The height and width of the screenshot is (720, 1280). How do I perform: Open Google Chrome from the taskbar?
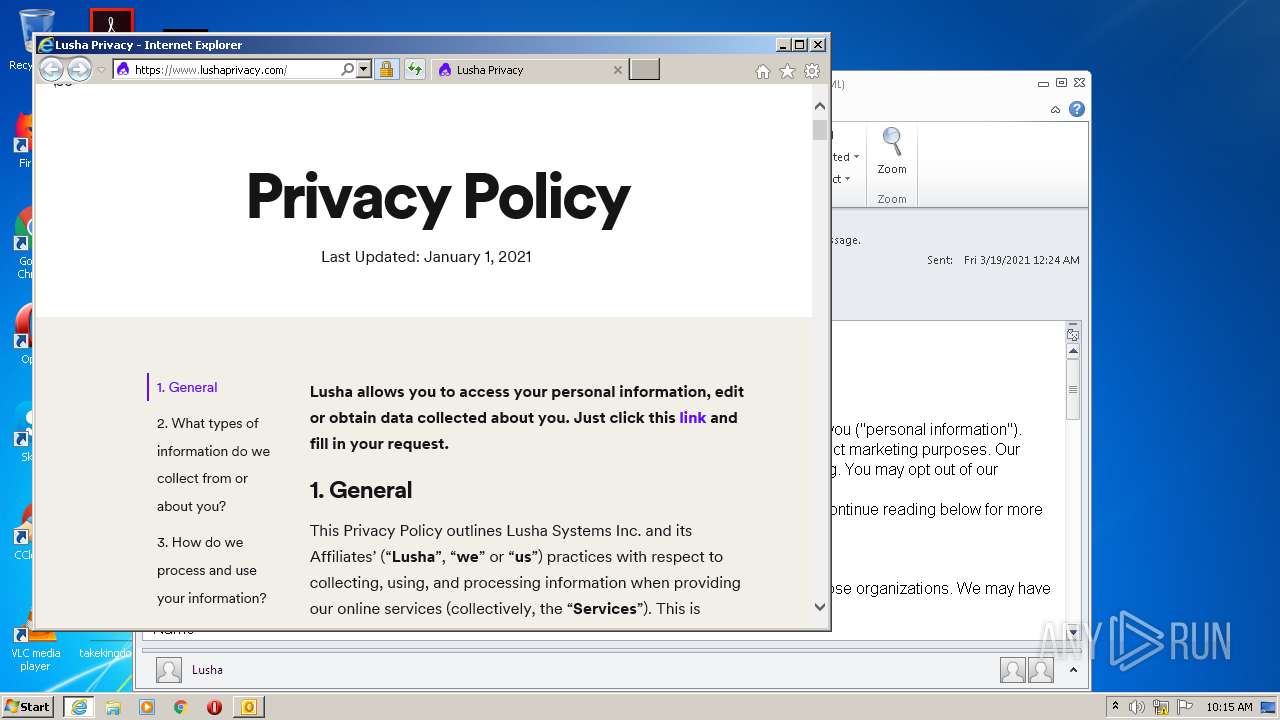click(x=181, y=707)
